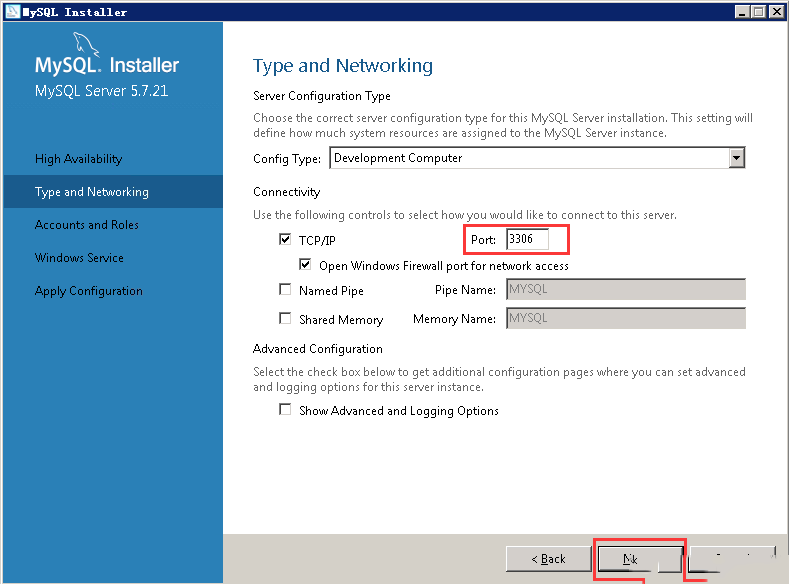Viewport: 789px width, 584px height.
Task: Click the Type and Networking heading
Action: pos(343,66)
